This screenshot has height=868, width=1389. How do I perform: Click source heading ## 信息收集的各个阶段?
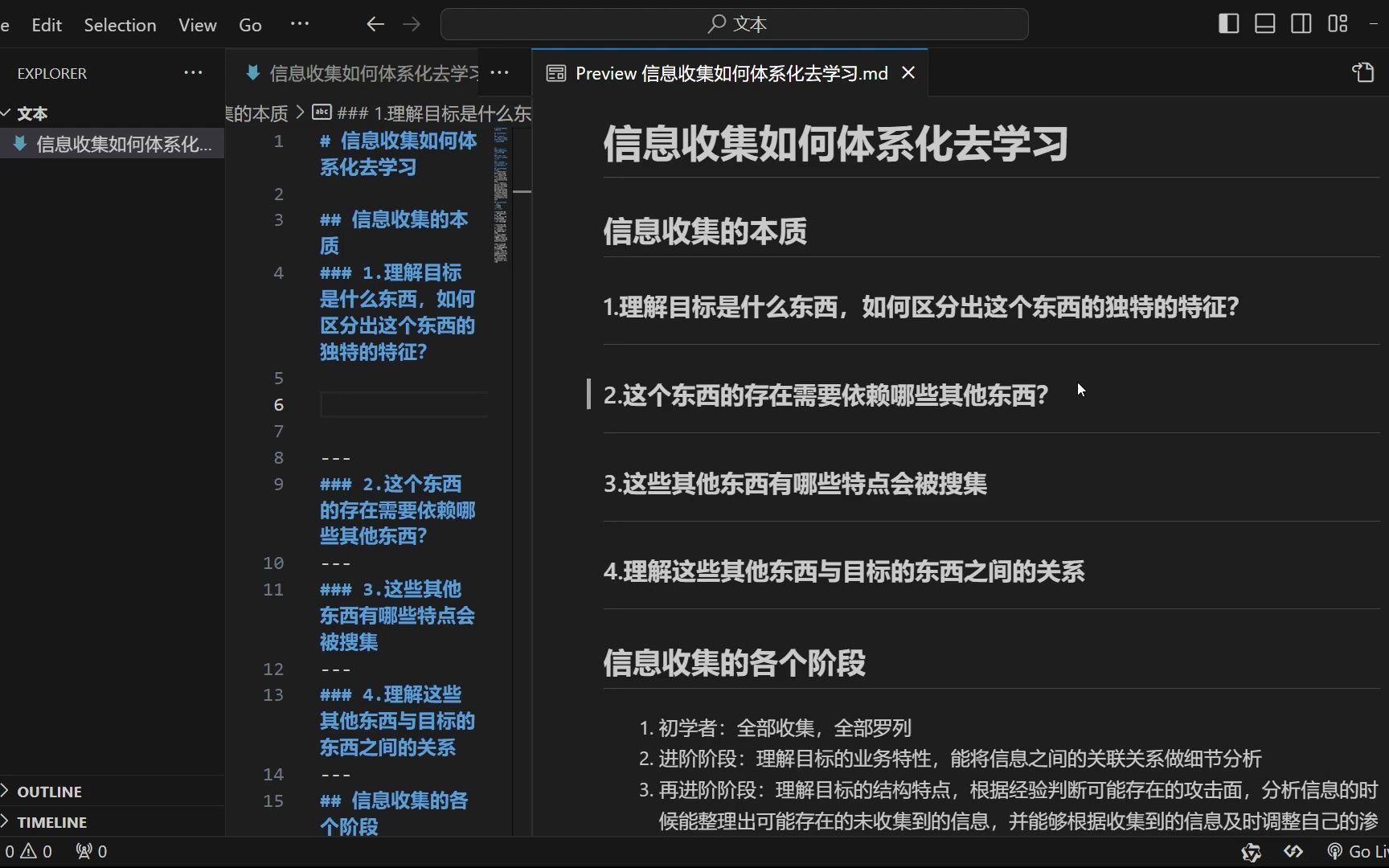tap(394, 813)
